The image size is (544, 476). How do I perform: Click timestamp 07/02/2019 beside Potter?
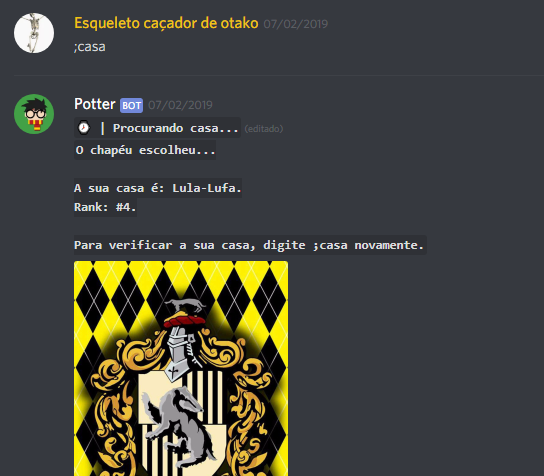point(180,105)
